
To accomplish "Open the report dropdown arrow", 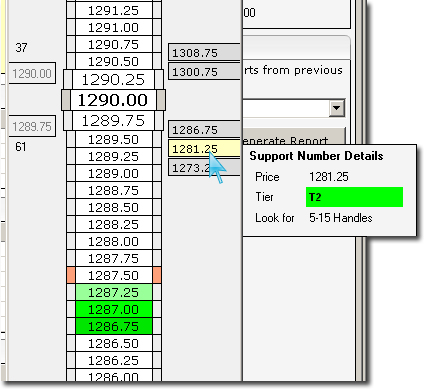I will (337, 108).
